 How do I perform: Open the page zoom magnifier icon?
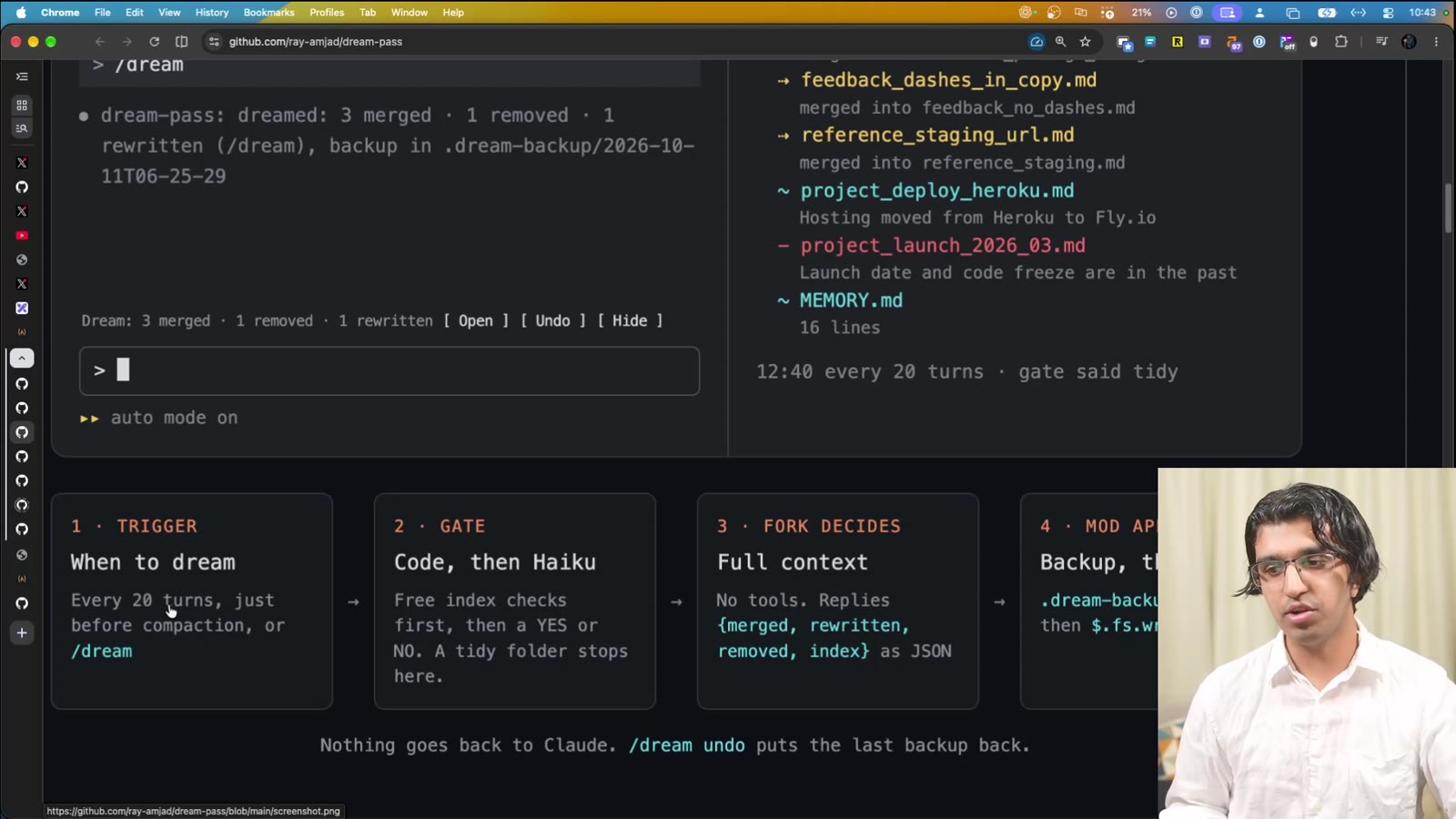[x=1061, y=42]
